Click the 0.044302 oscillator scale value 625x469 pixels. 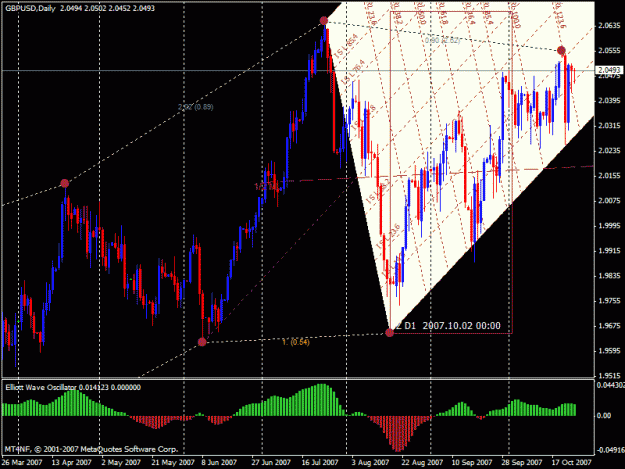610,385
